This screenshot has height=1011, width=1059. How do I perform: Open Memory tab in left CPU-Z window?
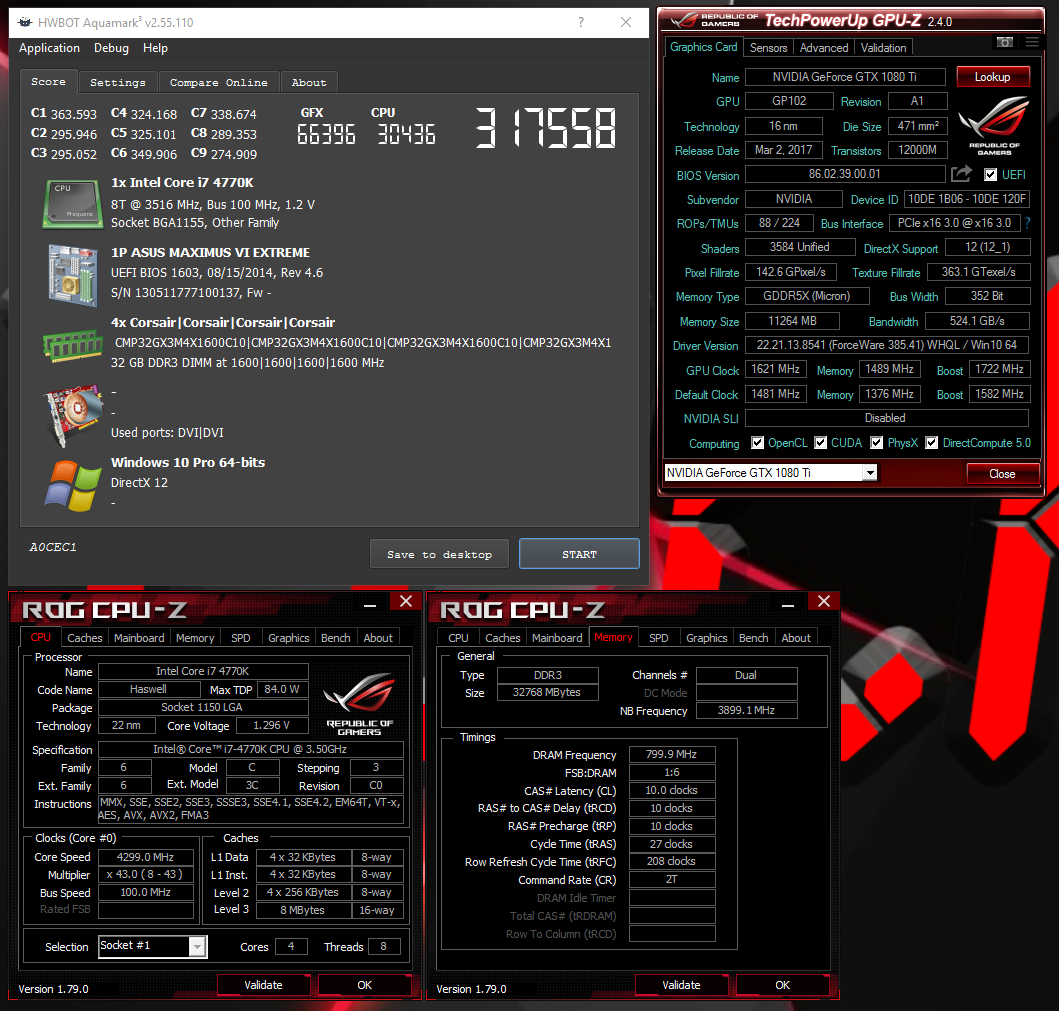click(195, 638)
